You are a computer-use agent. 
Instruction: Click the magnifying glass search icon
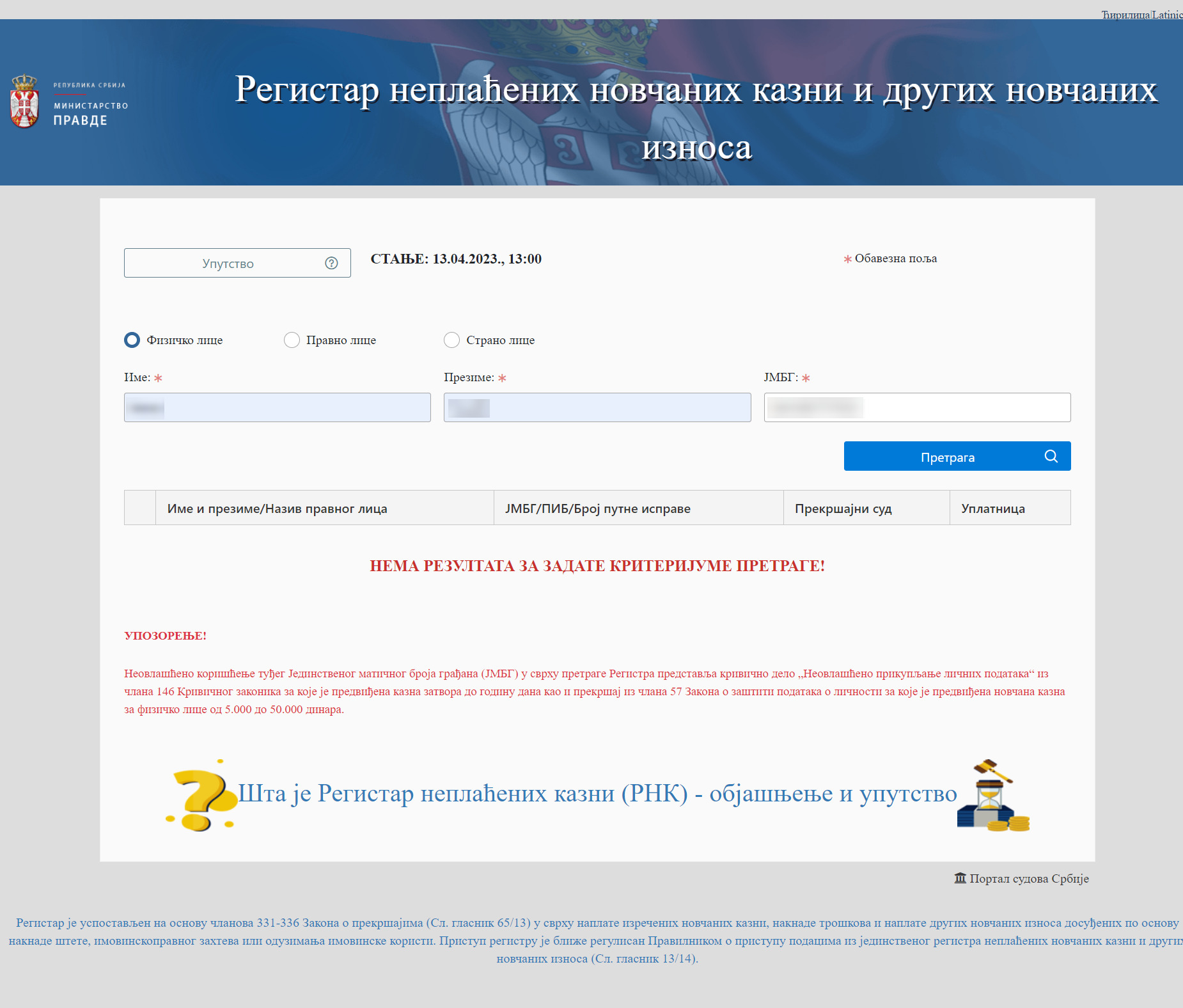coord(1051,457)
